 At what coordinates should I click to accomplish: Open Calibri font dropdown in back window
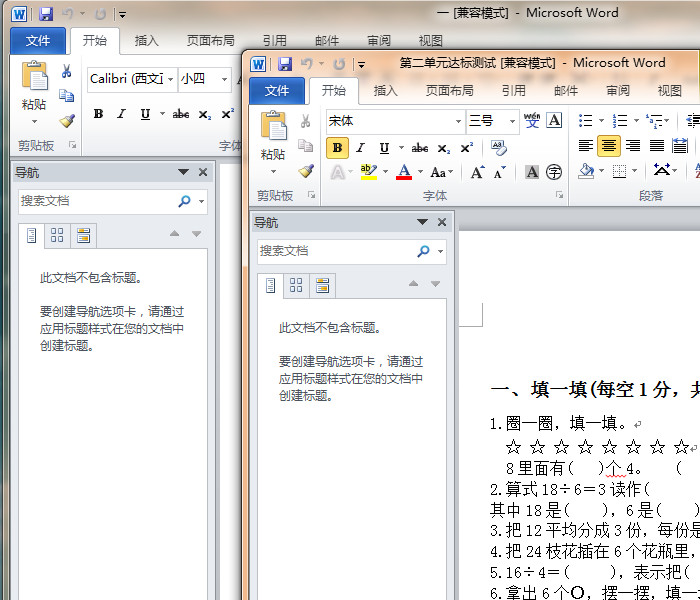[x=171, y=79]
